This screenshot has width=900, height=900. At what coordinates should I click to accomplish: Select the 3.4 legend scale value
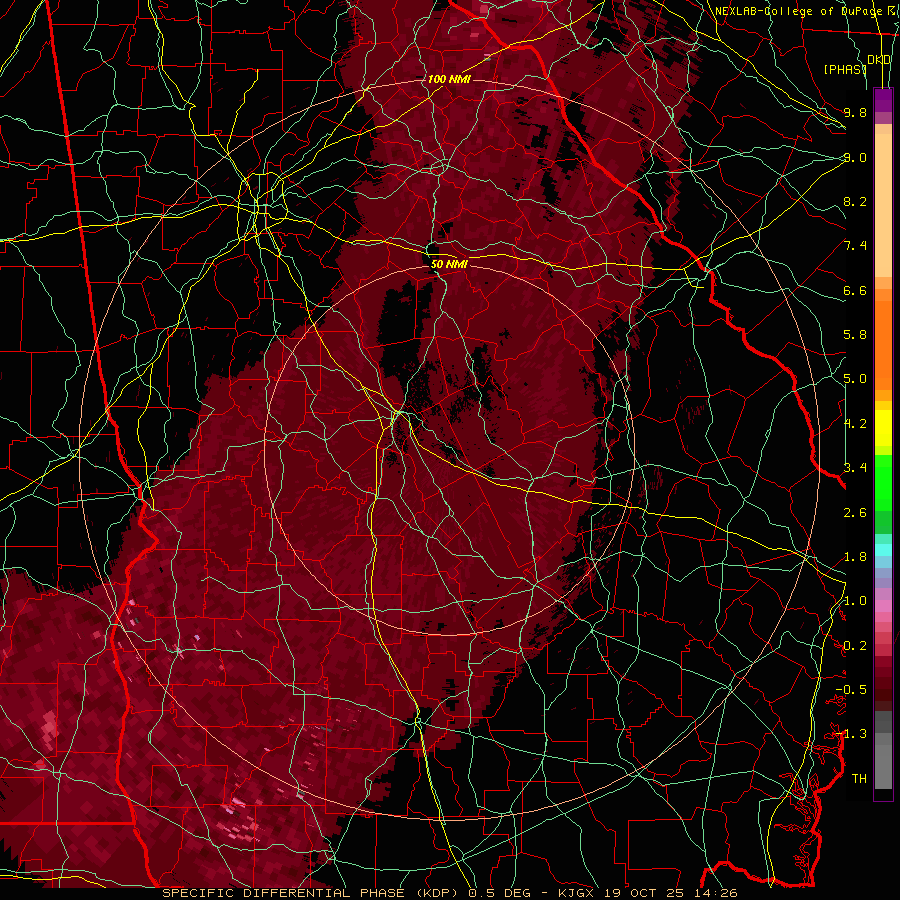pyautogui.click(x=855, y=468)
